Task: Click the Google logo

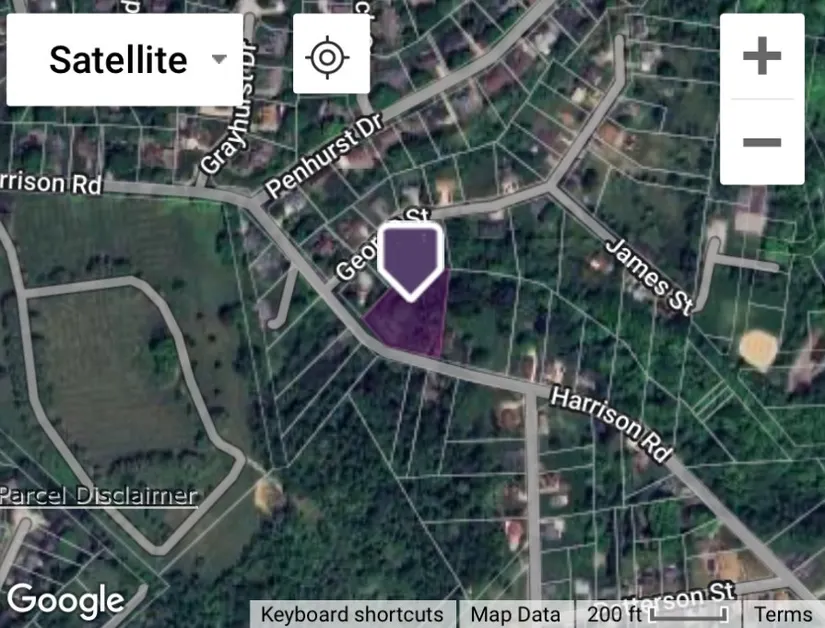Action: pos(66,601)
